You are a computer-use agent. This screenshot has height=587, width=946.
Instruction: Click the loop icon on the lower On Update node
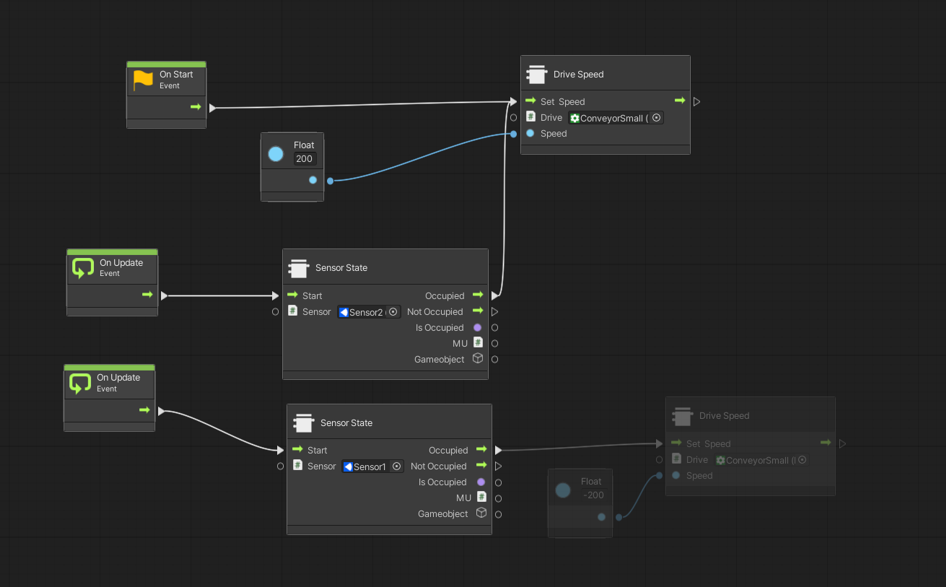pos(80,383)
